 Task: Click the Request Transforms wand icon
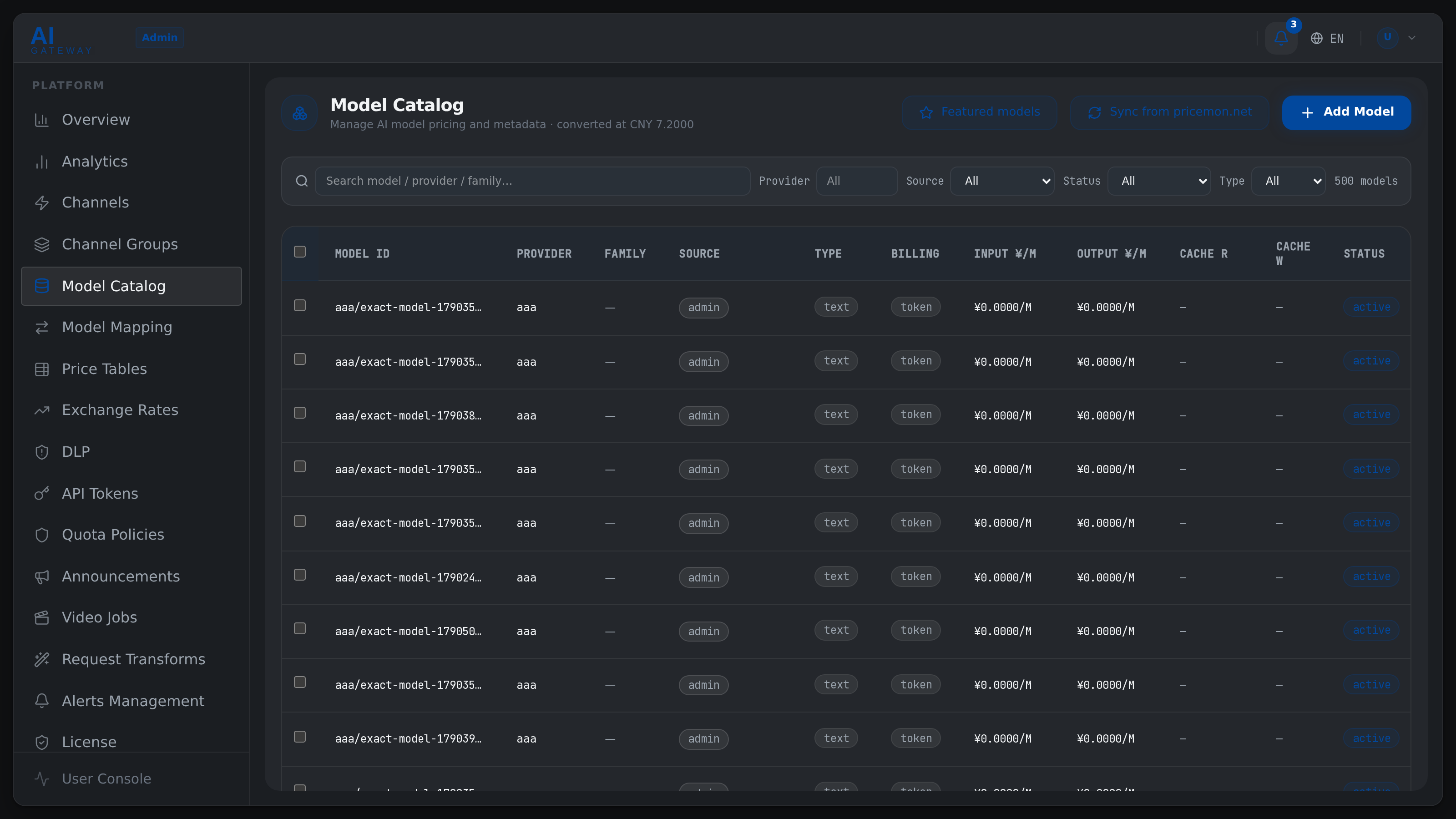(x=42, y=660)
